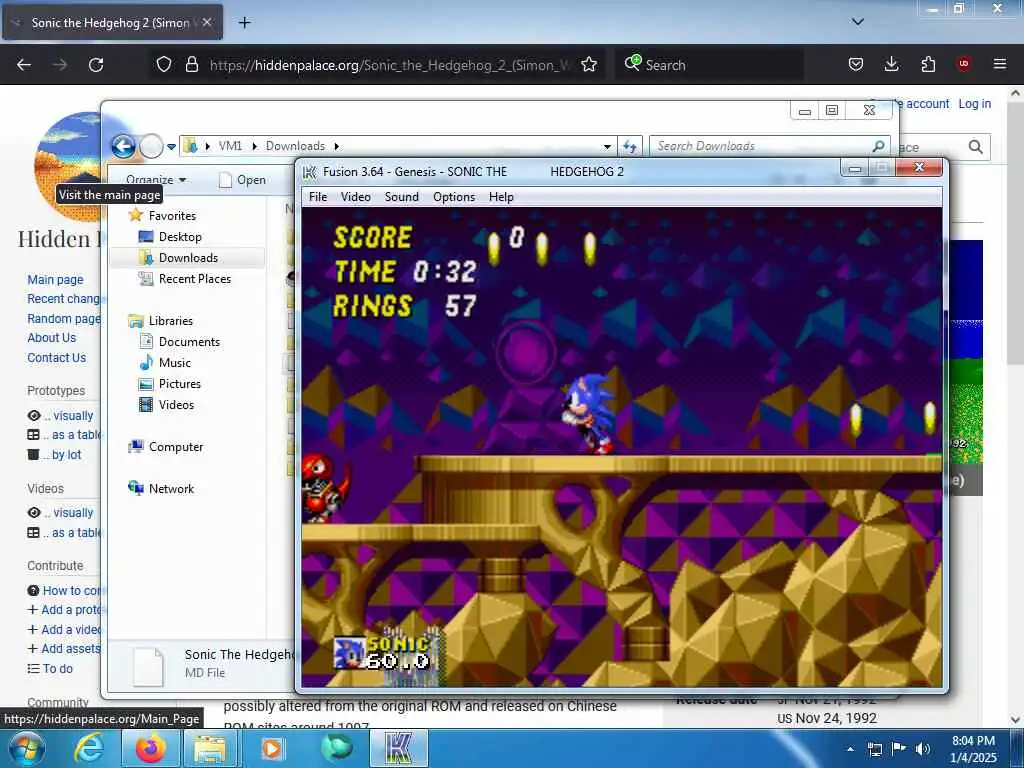Screen dimensions: 1024x768
Task: Open the About Us link
Action: pos(52,338)
